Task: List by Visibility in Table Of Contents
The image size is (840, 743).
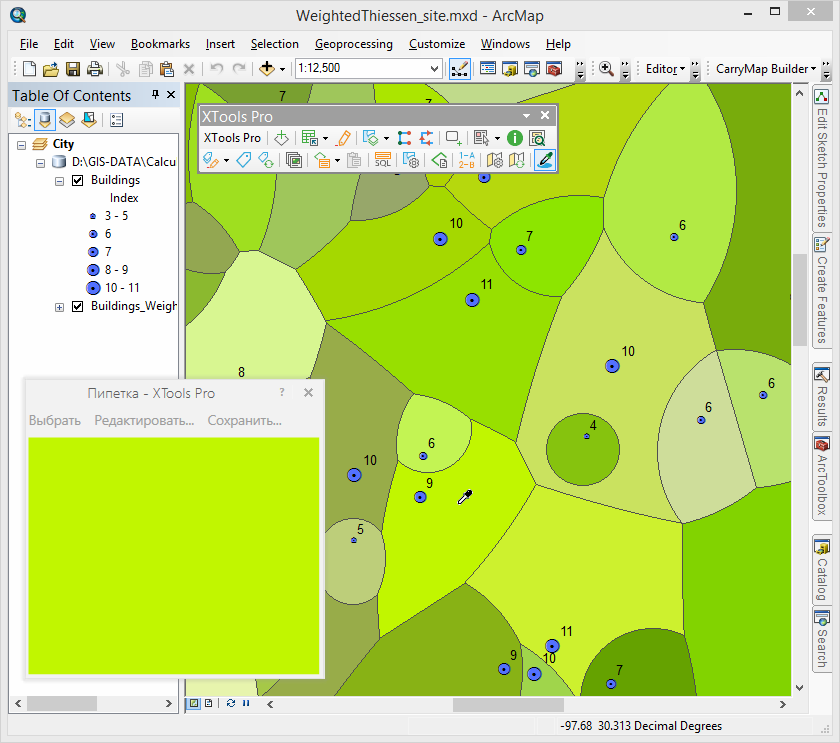Action: tap(67, 120)
